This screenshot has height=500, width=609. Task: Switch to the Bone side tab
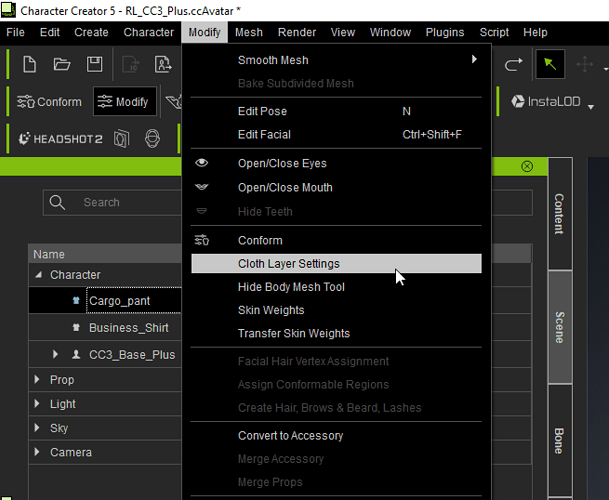(559, 441)
